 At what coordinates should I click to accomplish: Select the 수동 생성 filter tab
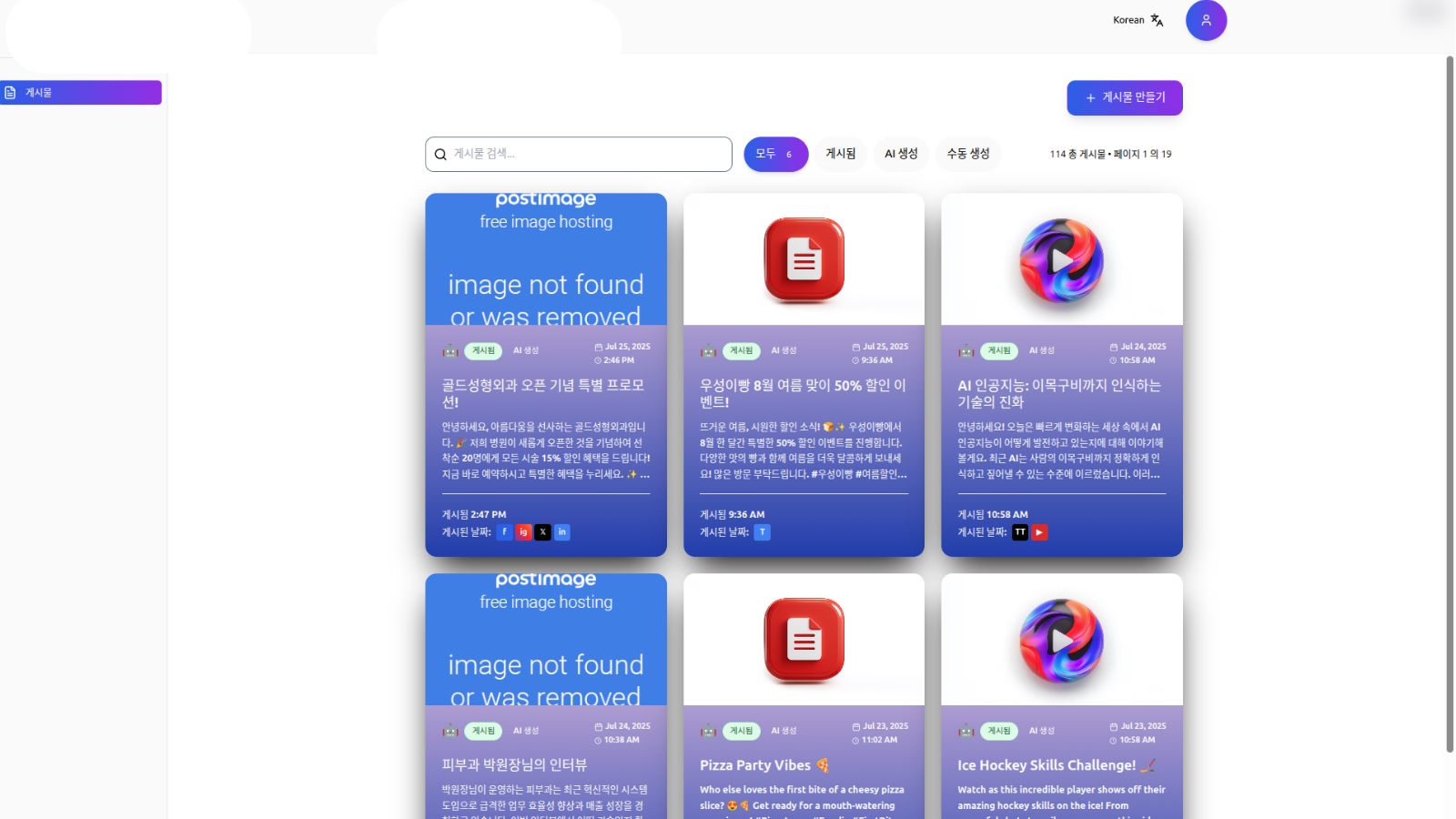point(968,154)
